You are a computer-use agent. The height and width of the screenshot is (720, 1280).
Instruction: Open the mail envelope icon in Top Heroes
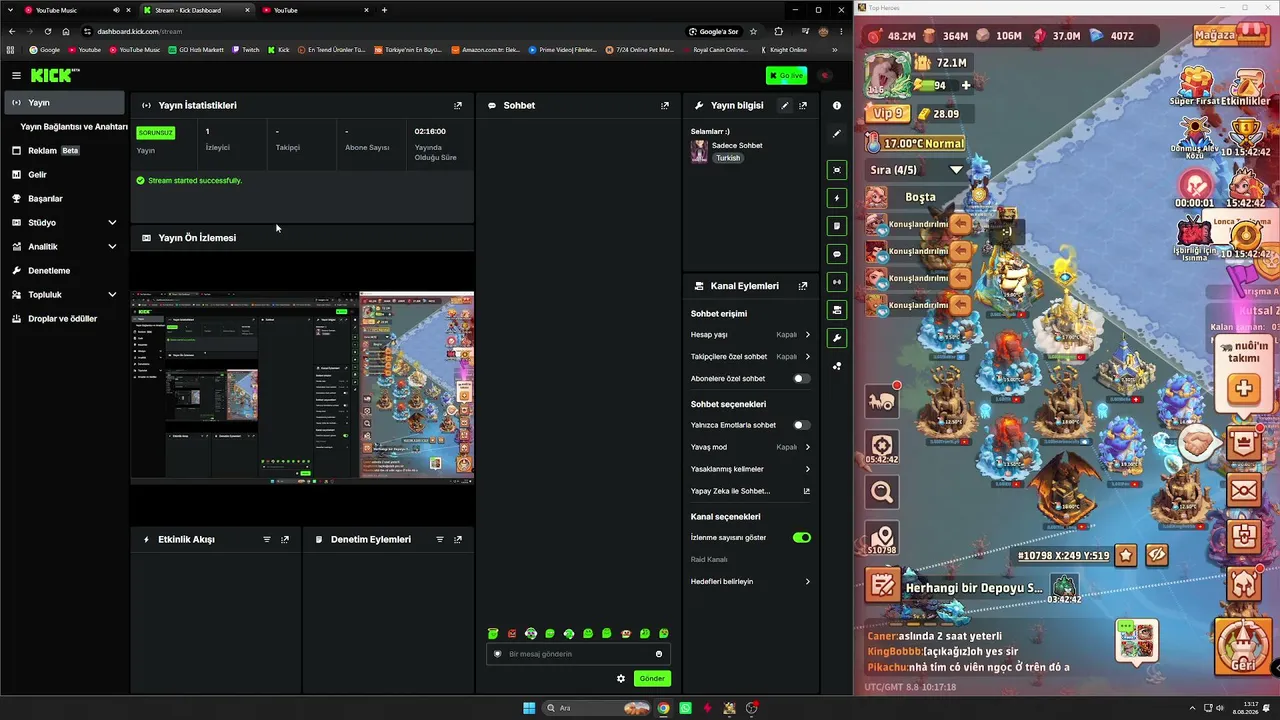pos(1244,490)
